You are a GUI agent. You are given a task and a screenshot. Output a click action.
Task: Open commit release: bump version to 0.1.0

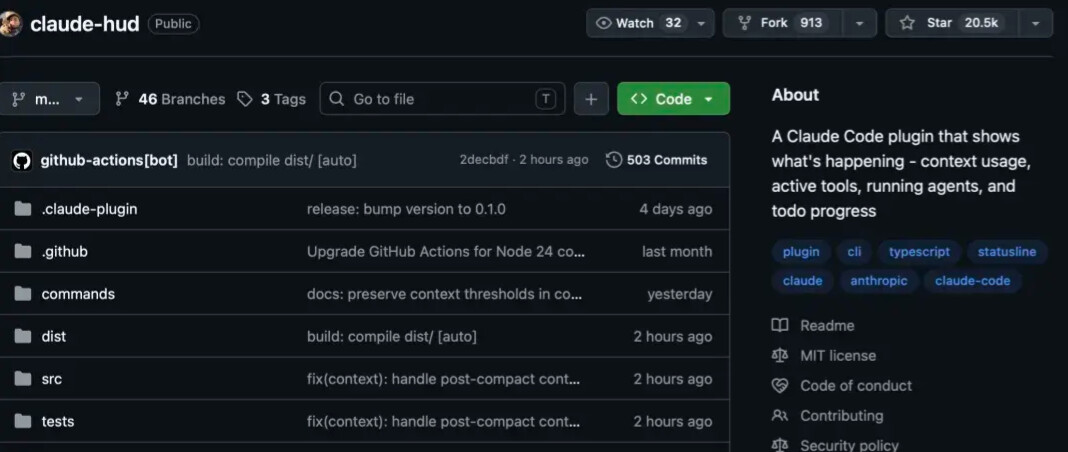tap(406, 209)
